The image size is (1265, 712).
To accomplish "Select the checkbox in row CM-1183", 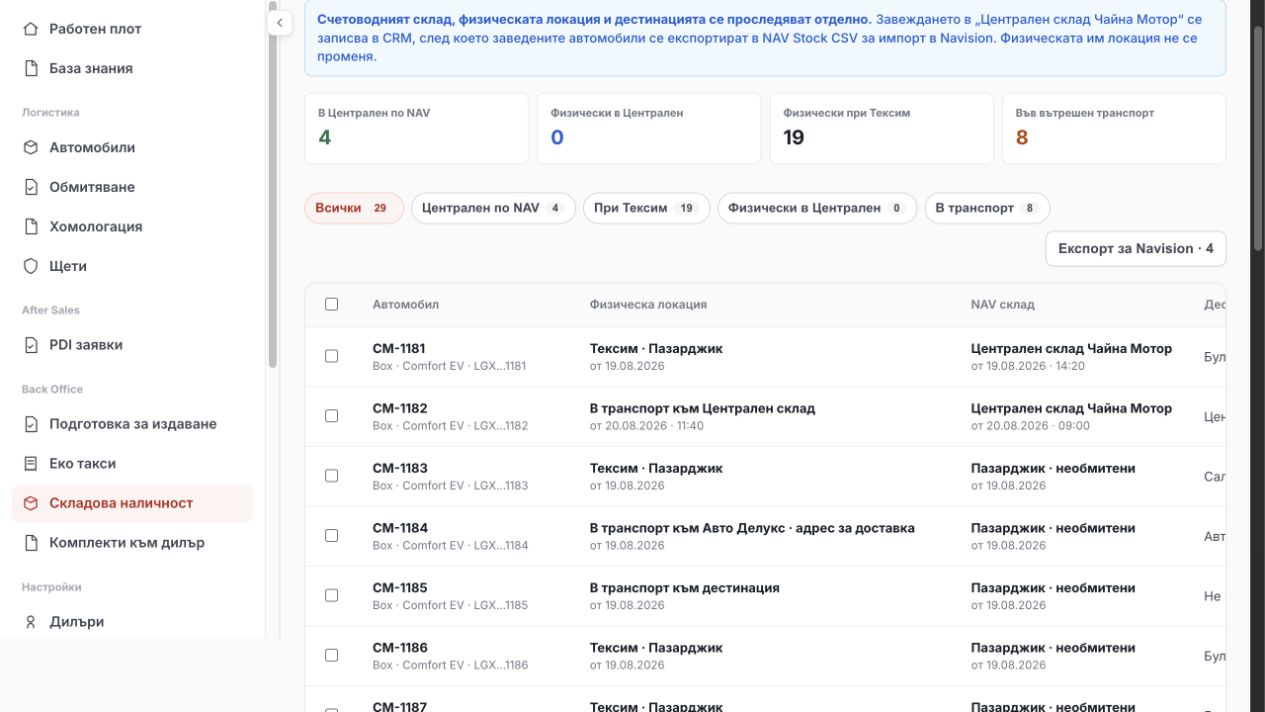I will (332, 476).
